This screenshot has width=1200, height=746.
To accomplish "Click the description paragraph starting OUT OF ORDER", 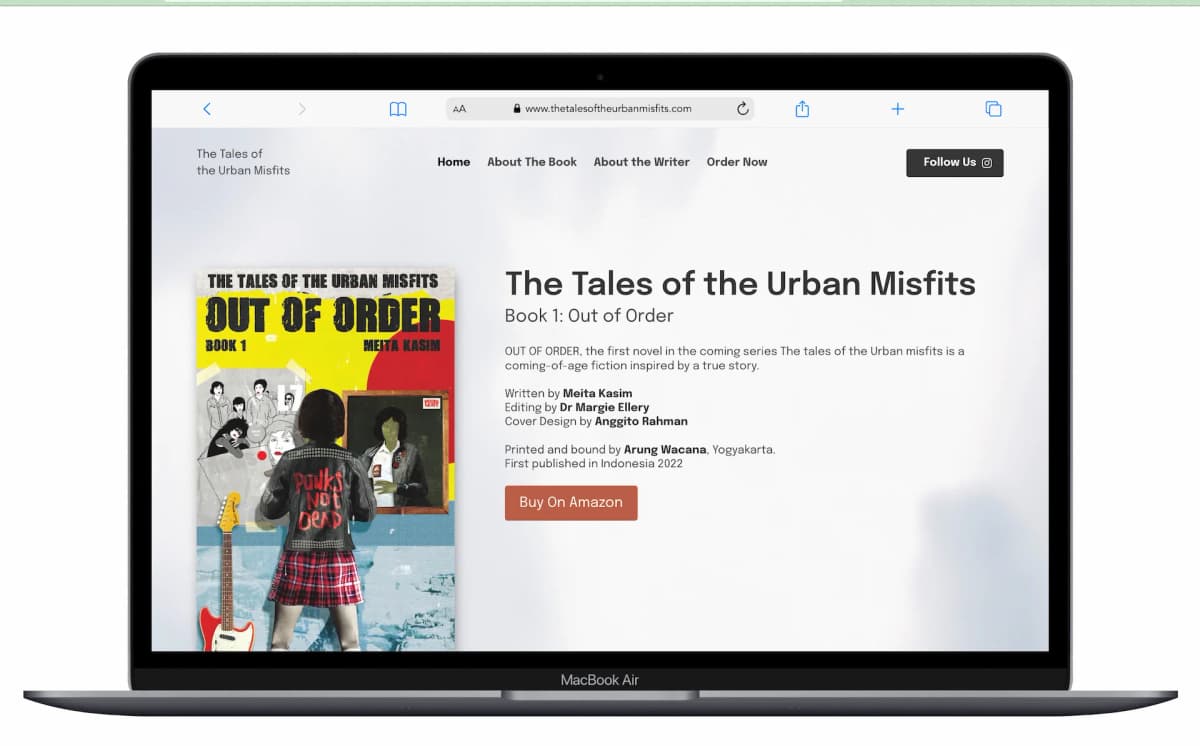I will click(734, 358).
